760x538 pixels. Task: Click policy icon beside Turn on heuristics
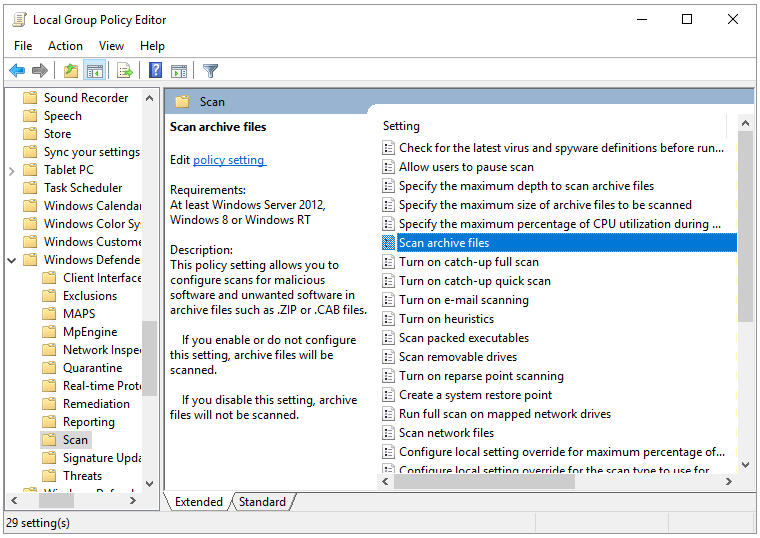pyautogui.click(x=388, y=318)
